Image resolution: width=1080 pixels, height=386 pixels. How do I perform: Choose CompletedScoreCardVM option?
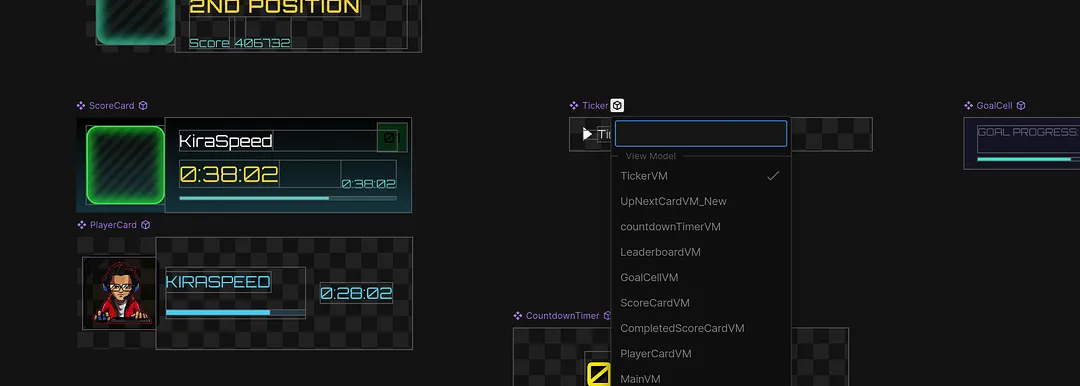[700, 329]
